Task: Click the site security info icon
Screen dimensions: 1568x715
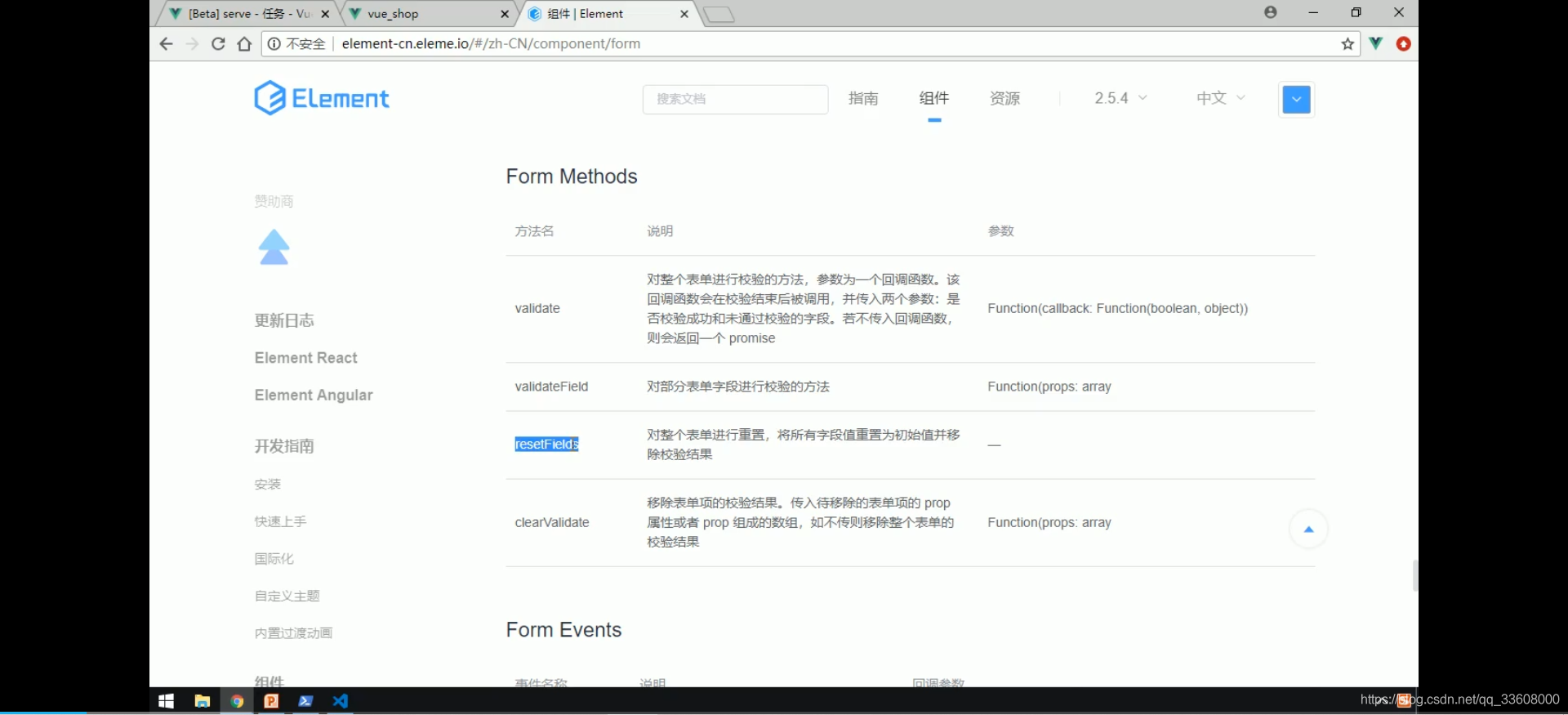Action: pos(274,44)
